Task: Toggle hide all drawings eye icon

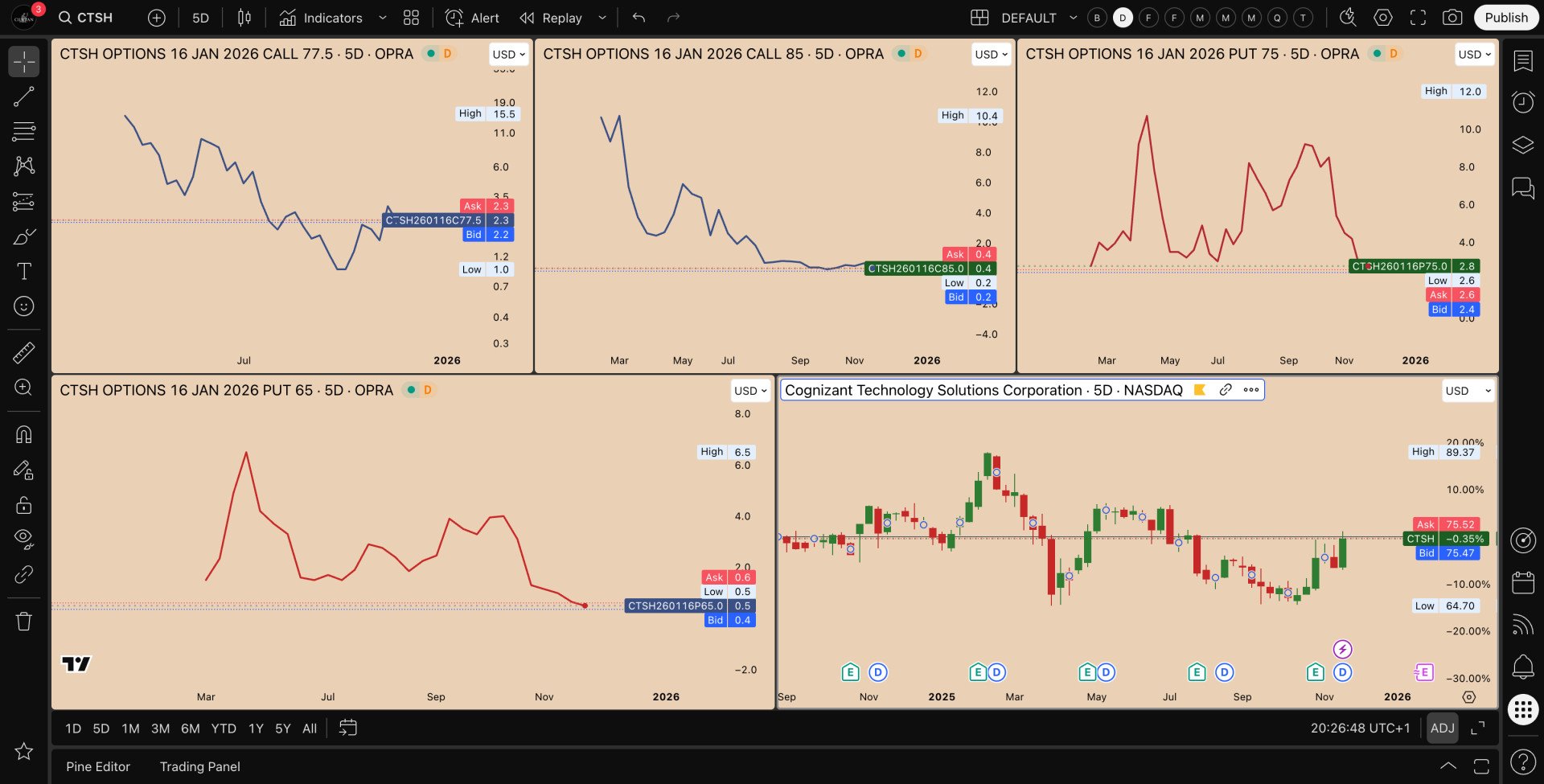Action: point(24,539)
